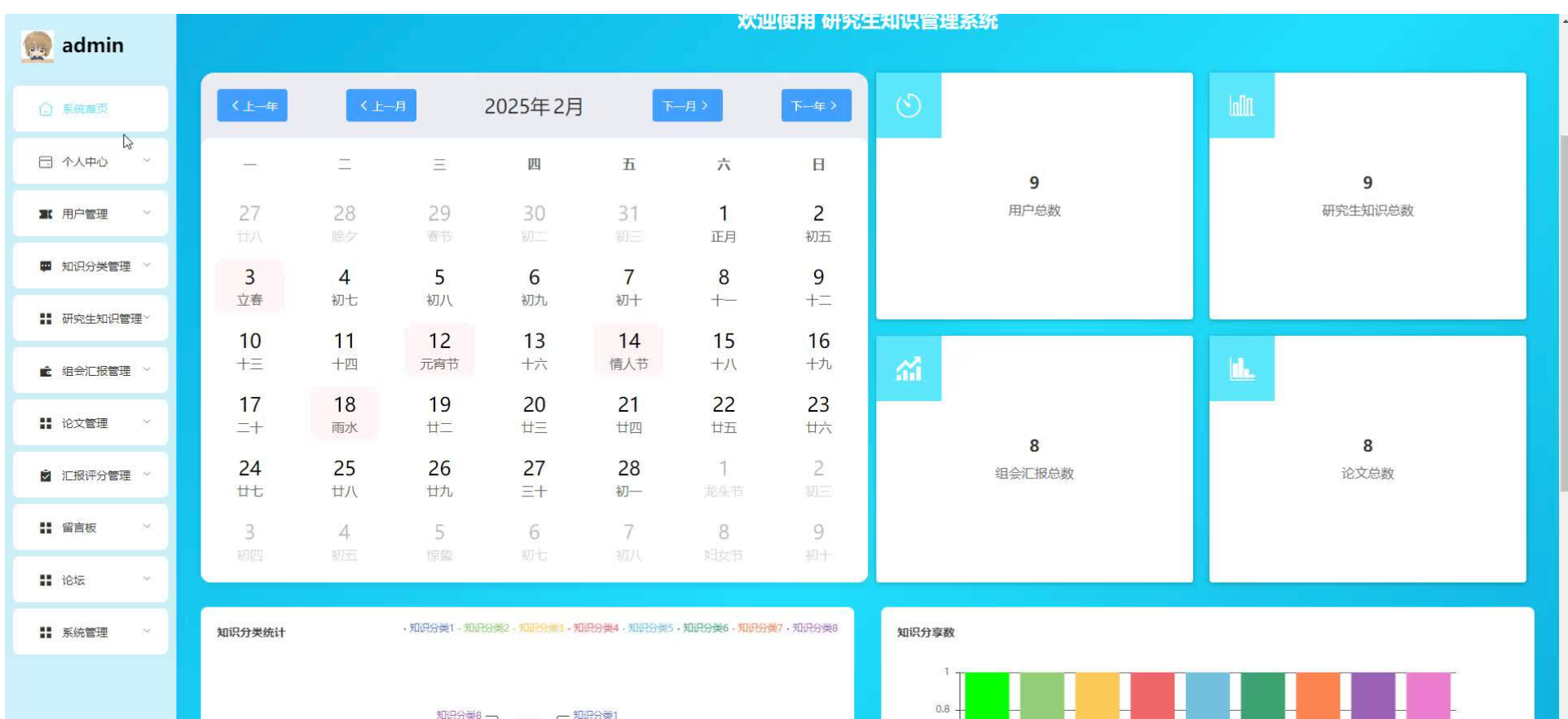1568x719 pixels.
Task: Click the 论文总数 label
Action: tap(1368, 474)
